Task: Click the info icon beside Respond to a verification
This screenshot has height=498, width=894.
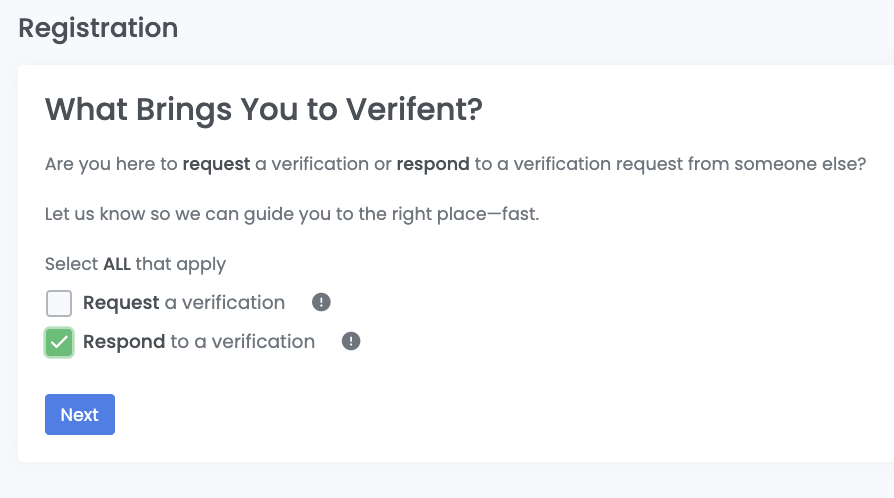Action: point(351,341)
